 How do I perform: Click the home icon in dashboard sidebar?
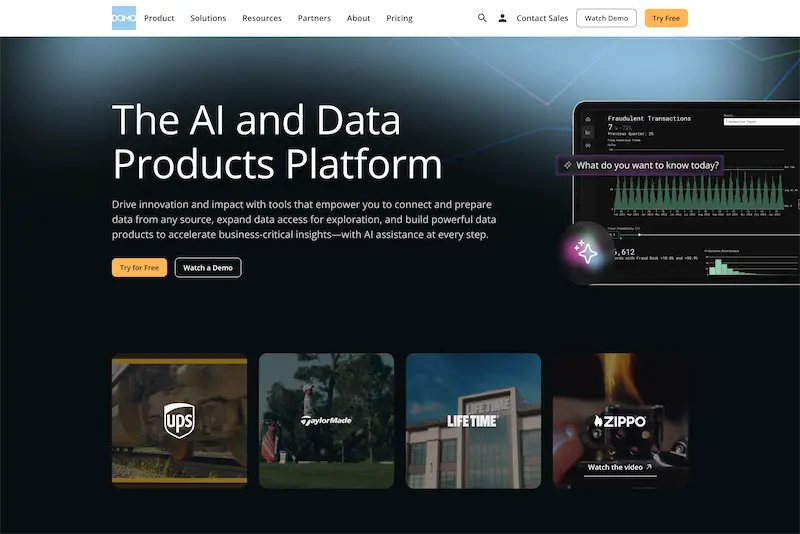coord(588,119)
